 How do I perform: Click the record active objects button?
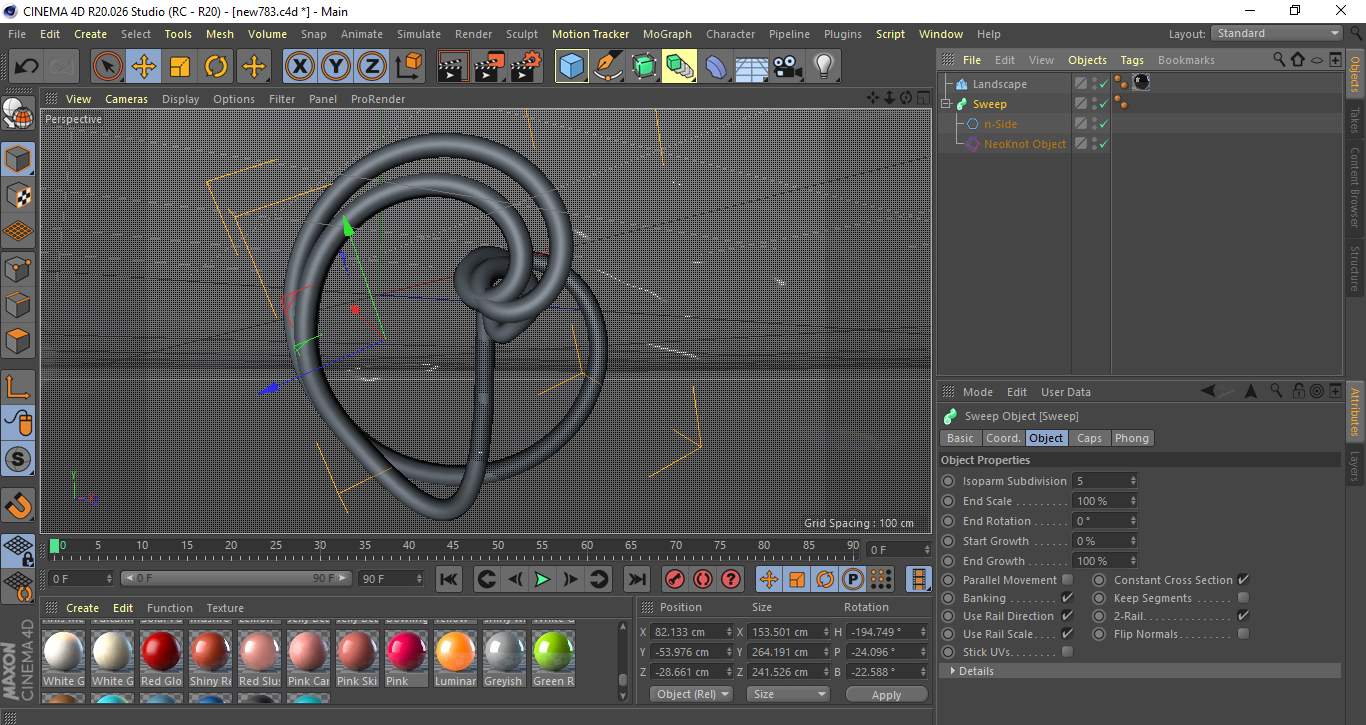pyautogui.click(x=675, y=579)
